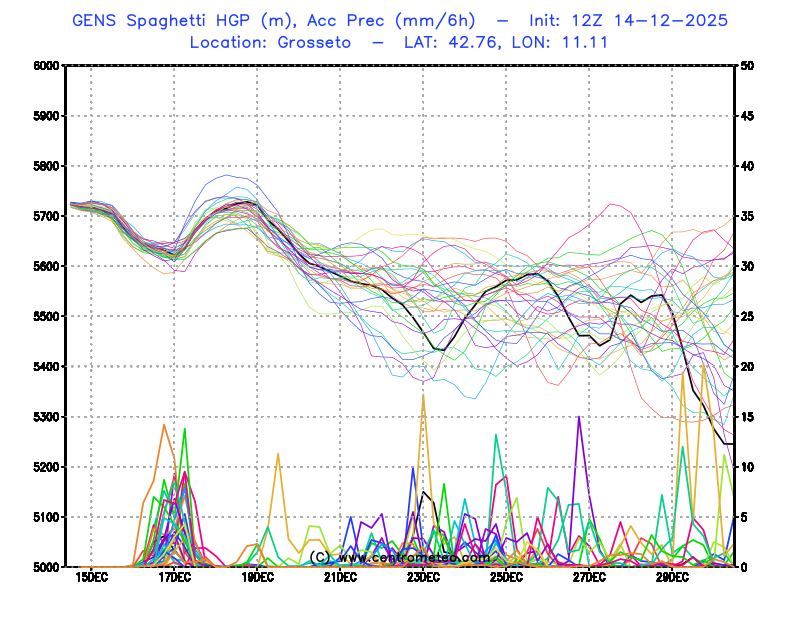This screenshot has width=800, height=618.
Task: Click the 5000 label on left axis
Action: pos(47,567)
